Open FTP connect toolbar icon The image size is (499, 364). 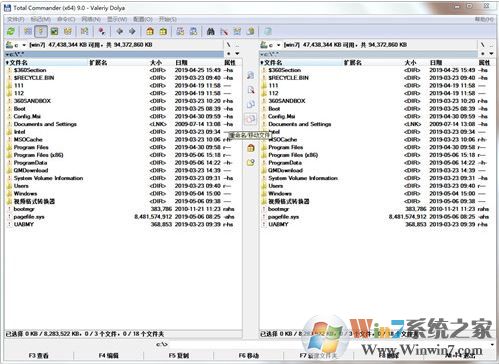(x=180, y=31)
